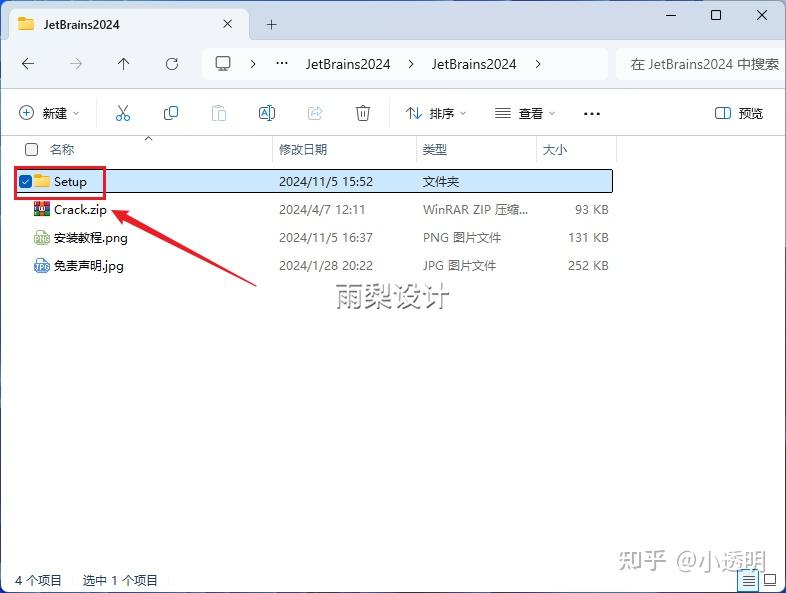
Task: Delete the selected item with trash icon
Action: [x=363, y=113]
